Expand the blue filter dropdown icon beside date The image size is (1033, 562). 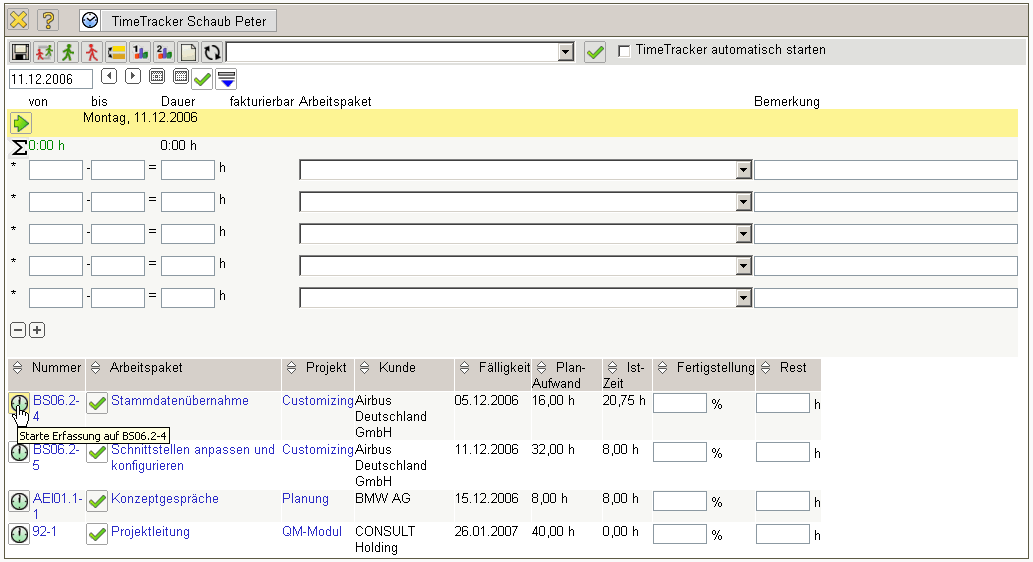(227, 79)
